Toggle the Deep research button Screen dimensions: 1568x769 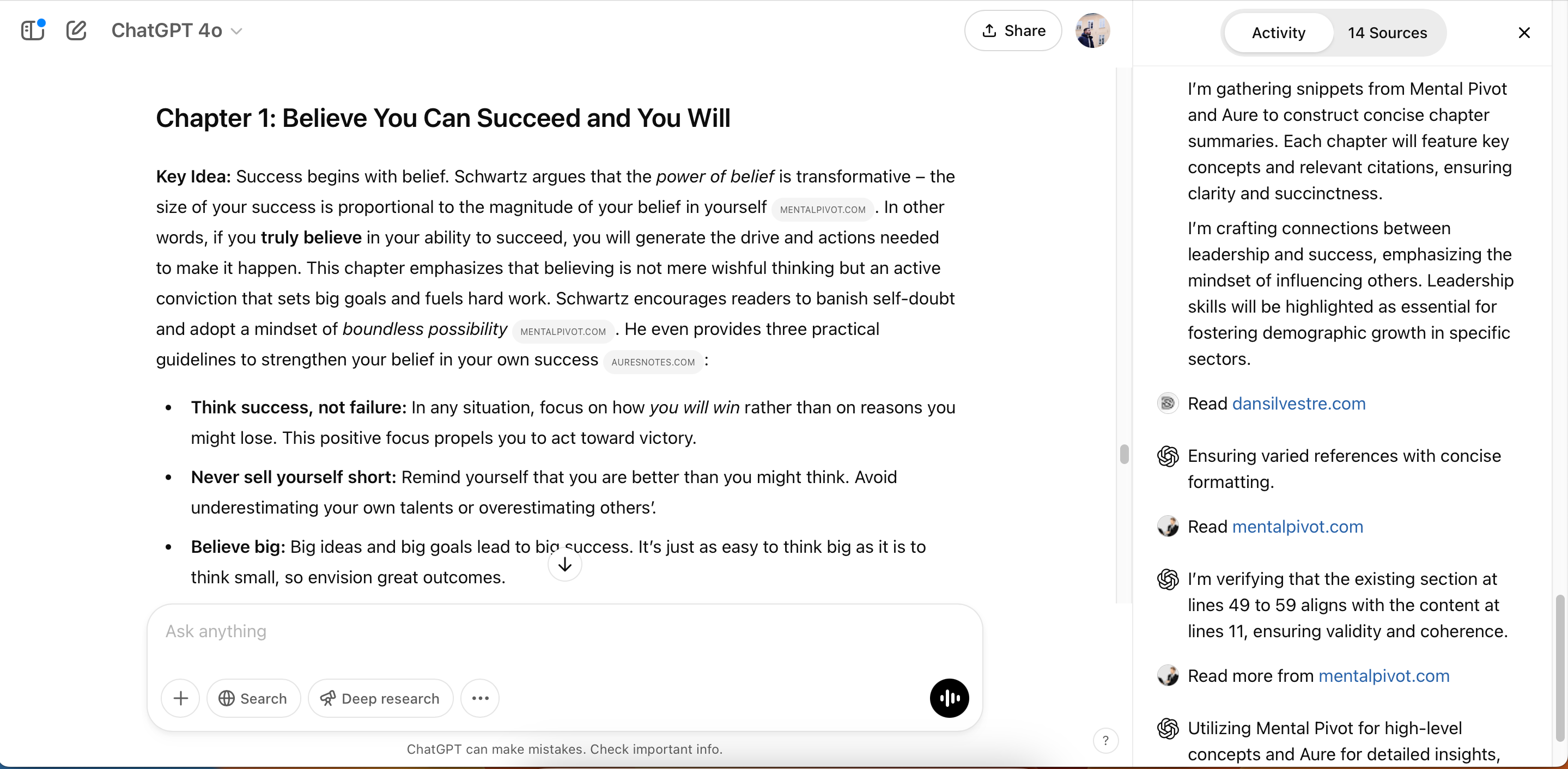(380, 698)
